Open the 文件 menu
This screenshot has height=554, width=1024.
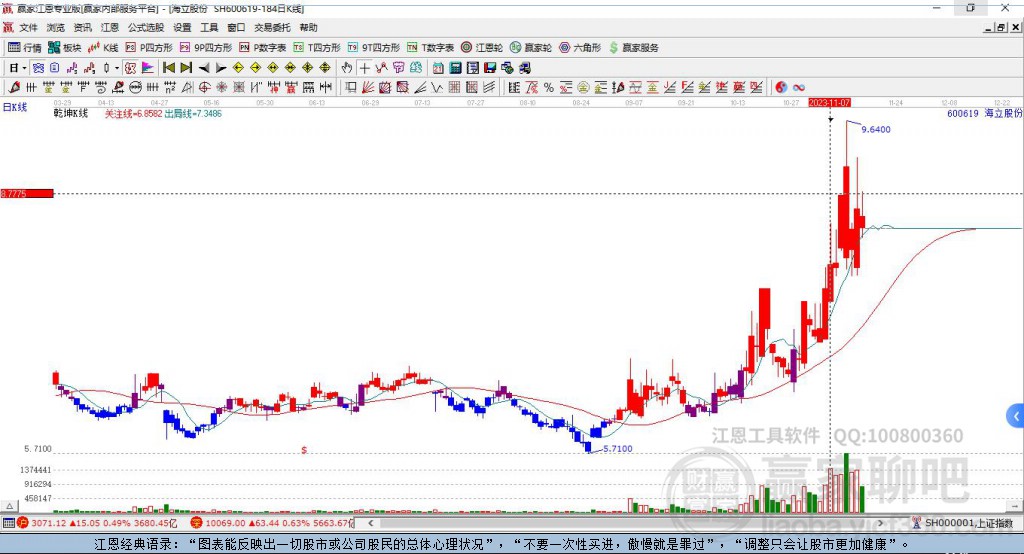29,27
